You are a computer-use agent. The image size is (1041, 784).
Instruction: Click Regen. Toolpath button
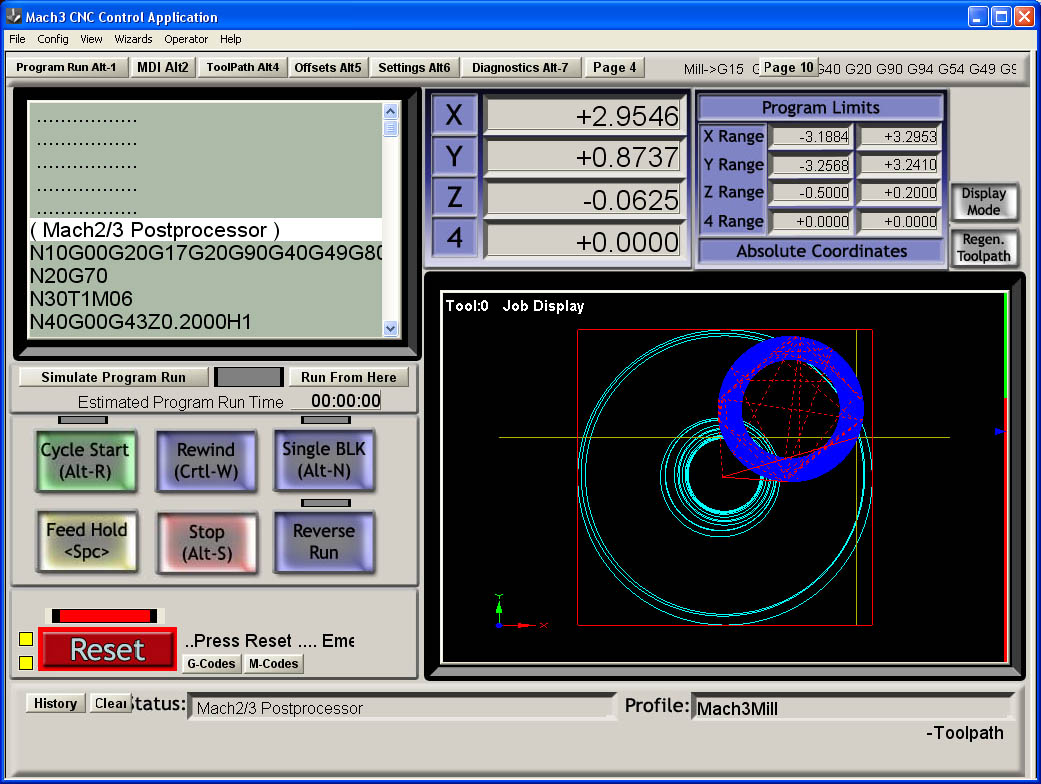point(983,248)
